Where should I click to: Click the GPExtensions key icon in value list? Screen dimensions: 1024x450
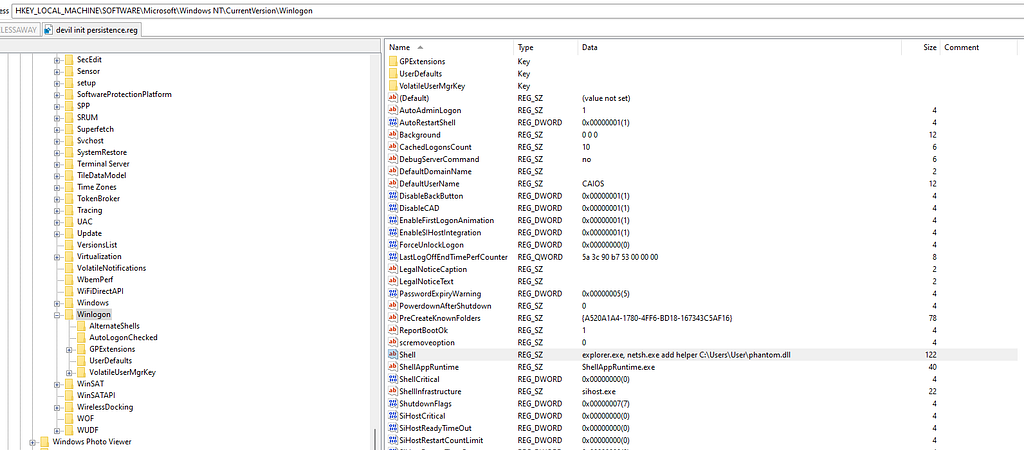tap(392, 61)
